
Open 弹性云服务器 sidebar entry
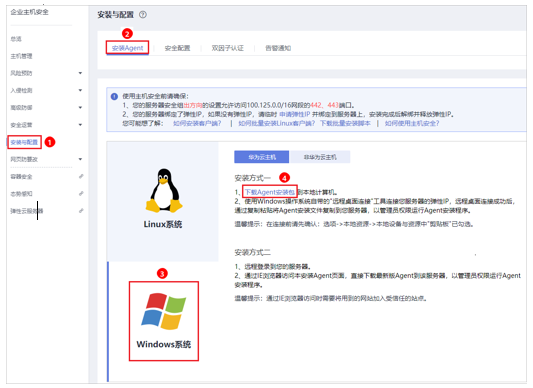(x=27, y=211)
